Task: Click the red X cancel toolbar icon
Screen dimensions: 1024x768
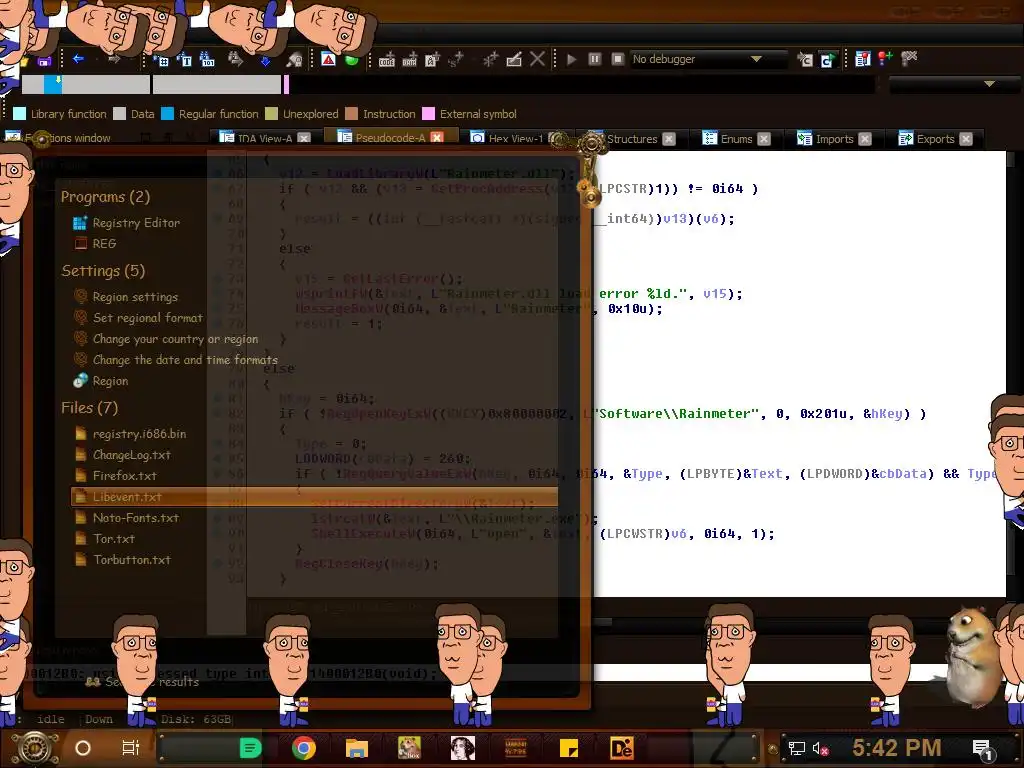Action: (537, 59)
